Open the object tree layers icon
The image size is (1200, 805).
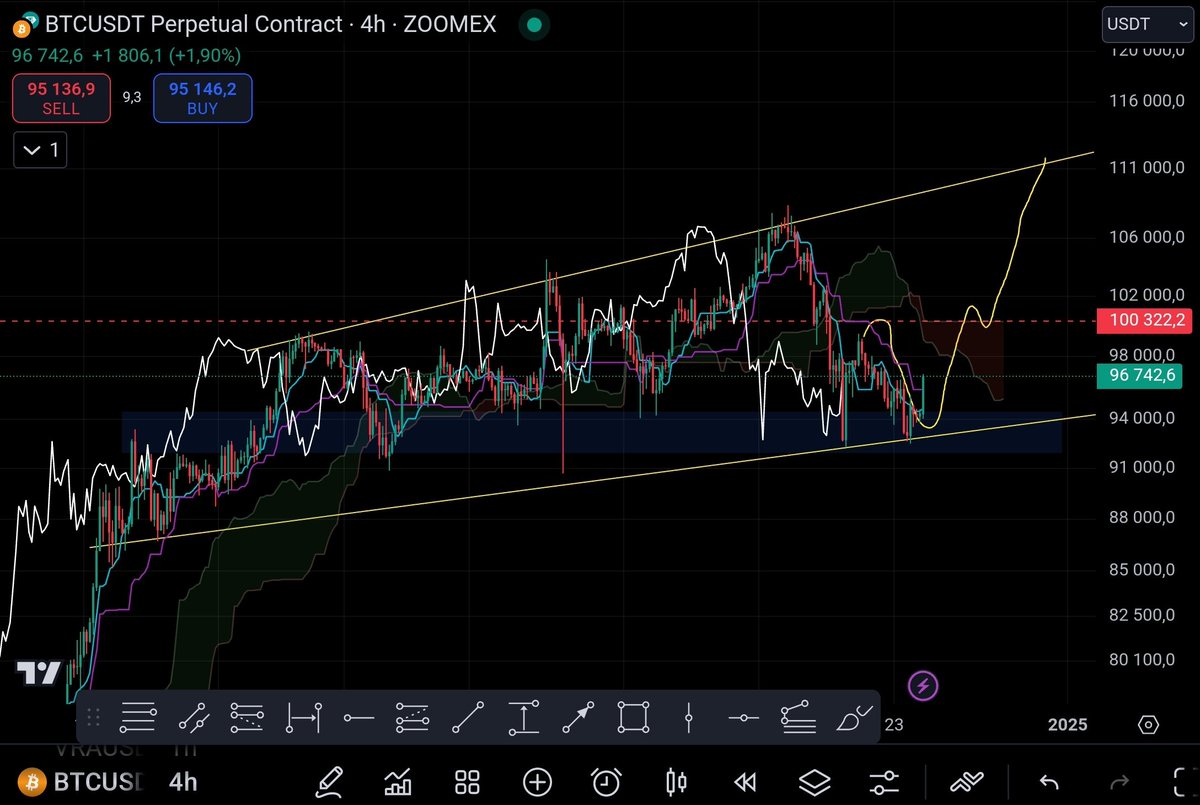point(814,781)
